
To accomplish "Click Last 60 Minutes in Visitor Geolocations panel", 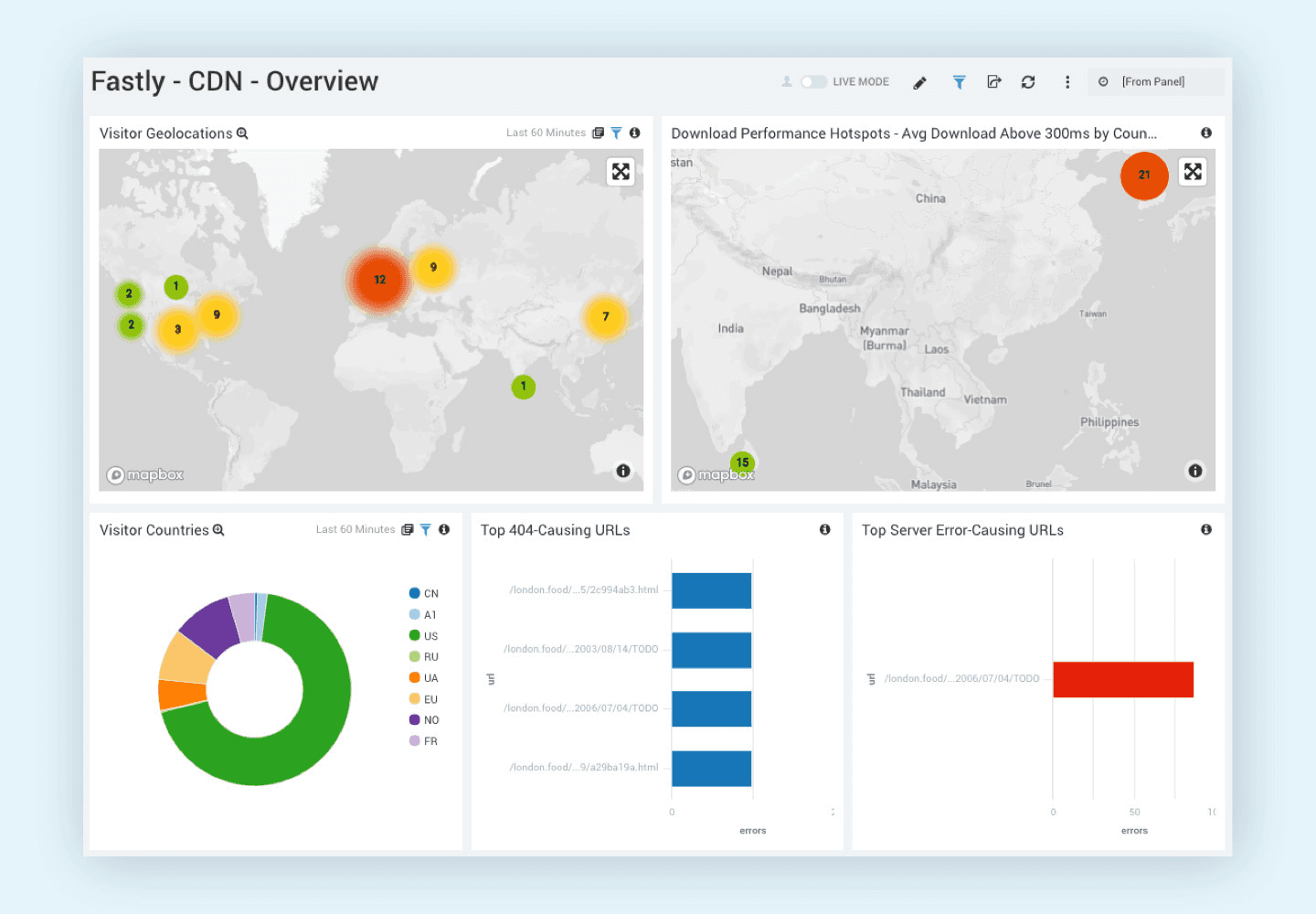I will 546,133.
